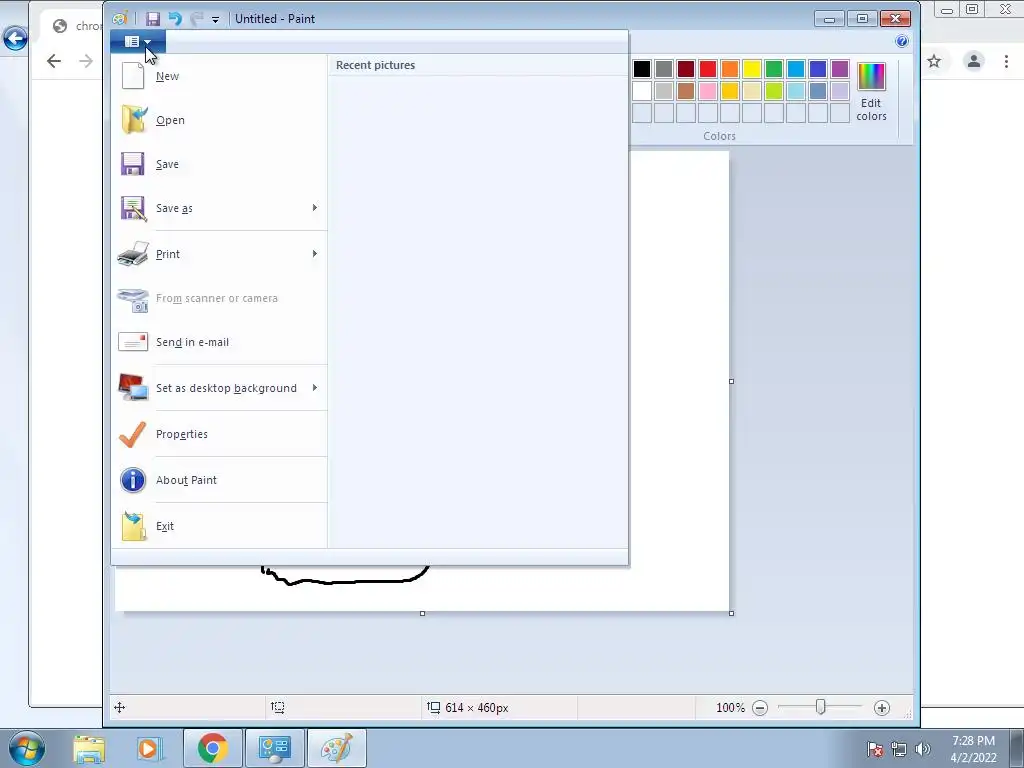Image resolution: width=1024 pixels, height=768 pixels.
Task: Click the Chrome bookmark star icon
Action: [935, 61]
